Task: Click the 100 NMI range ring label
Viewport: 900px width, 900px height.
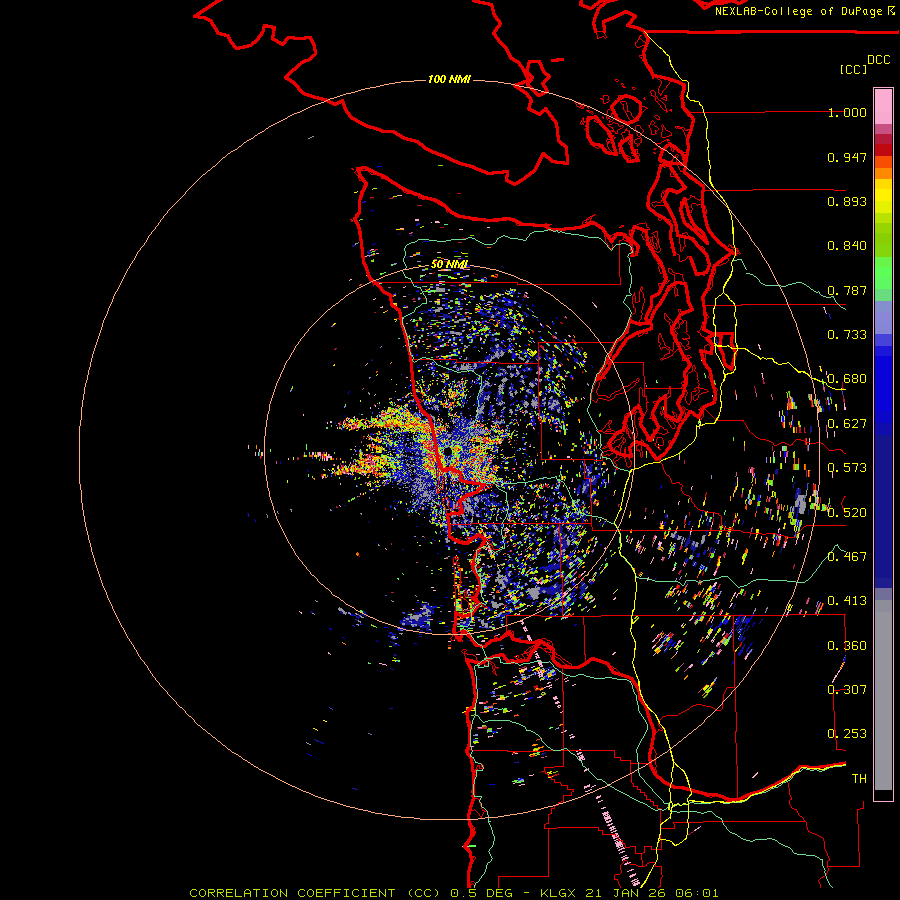Action: click(449, 79)
